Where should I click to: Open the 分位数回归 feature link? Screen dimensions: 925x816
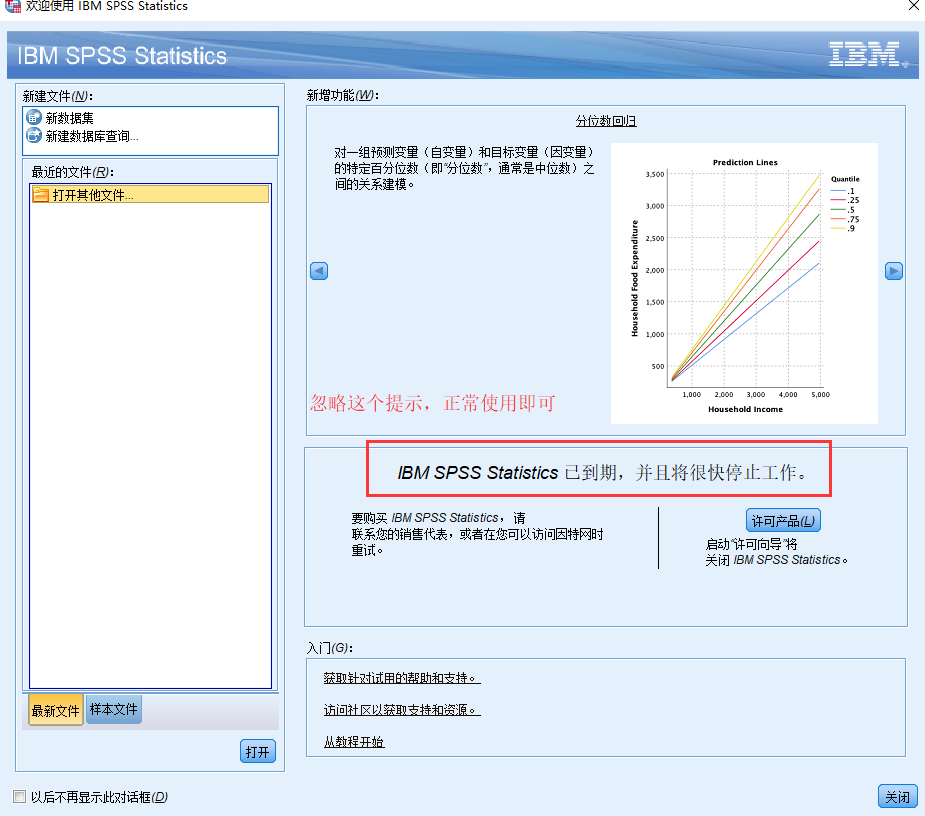pyautogui.click(x=605, y=121)
